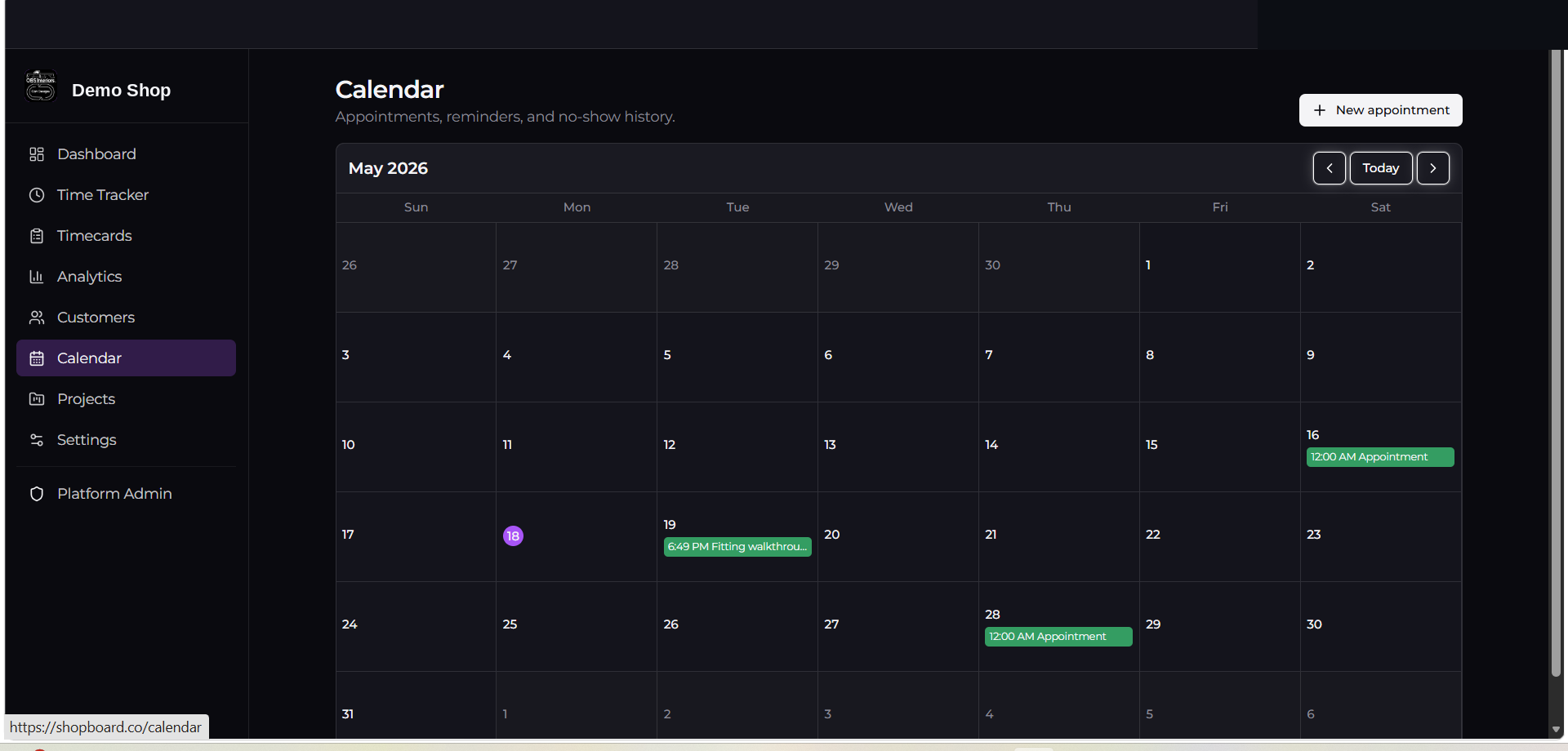Click the scrollbar down arrow
This screenshot has width=1568, height=751.
tap(1556, 730)
